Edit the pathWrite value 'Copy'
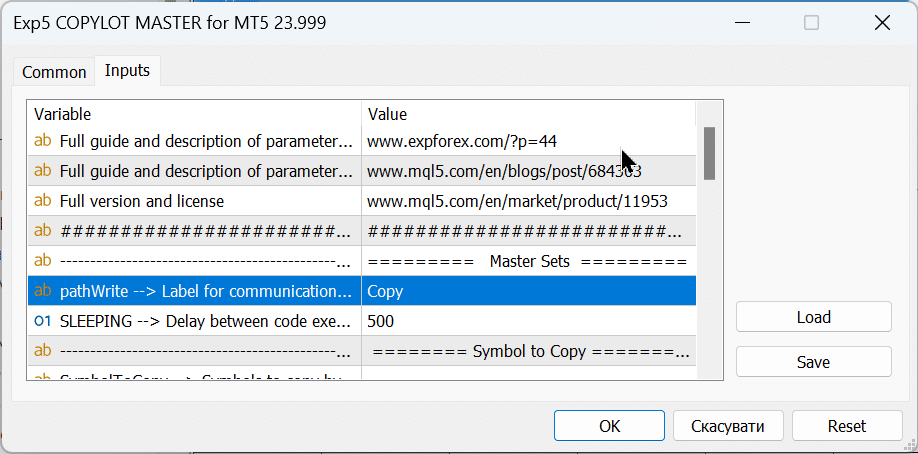918x454 pixels. (527, 291)
